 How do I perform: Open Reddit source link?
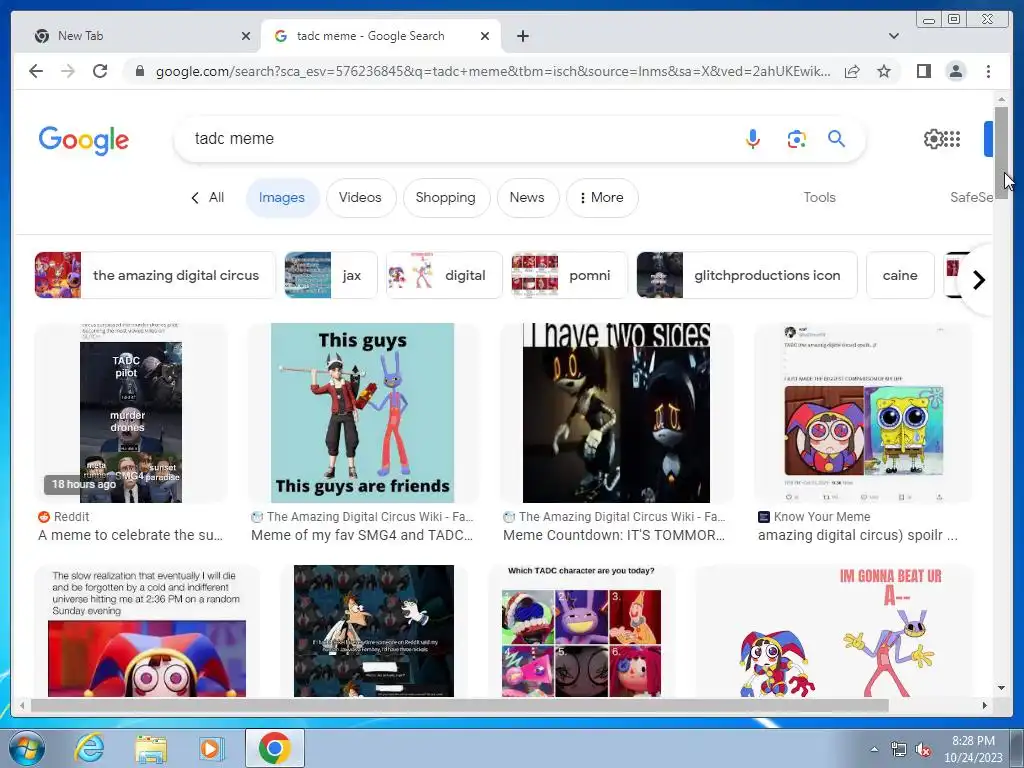click(63, 517)
